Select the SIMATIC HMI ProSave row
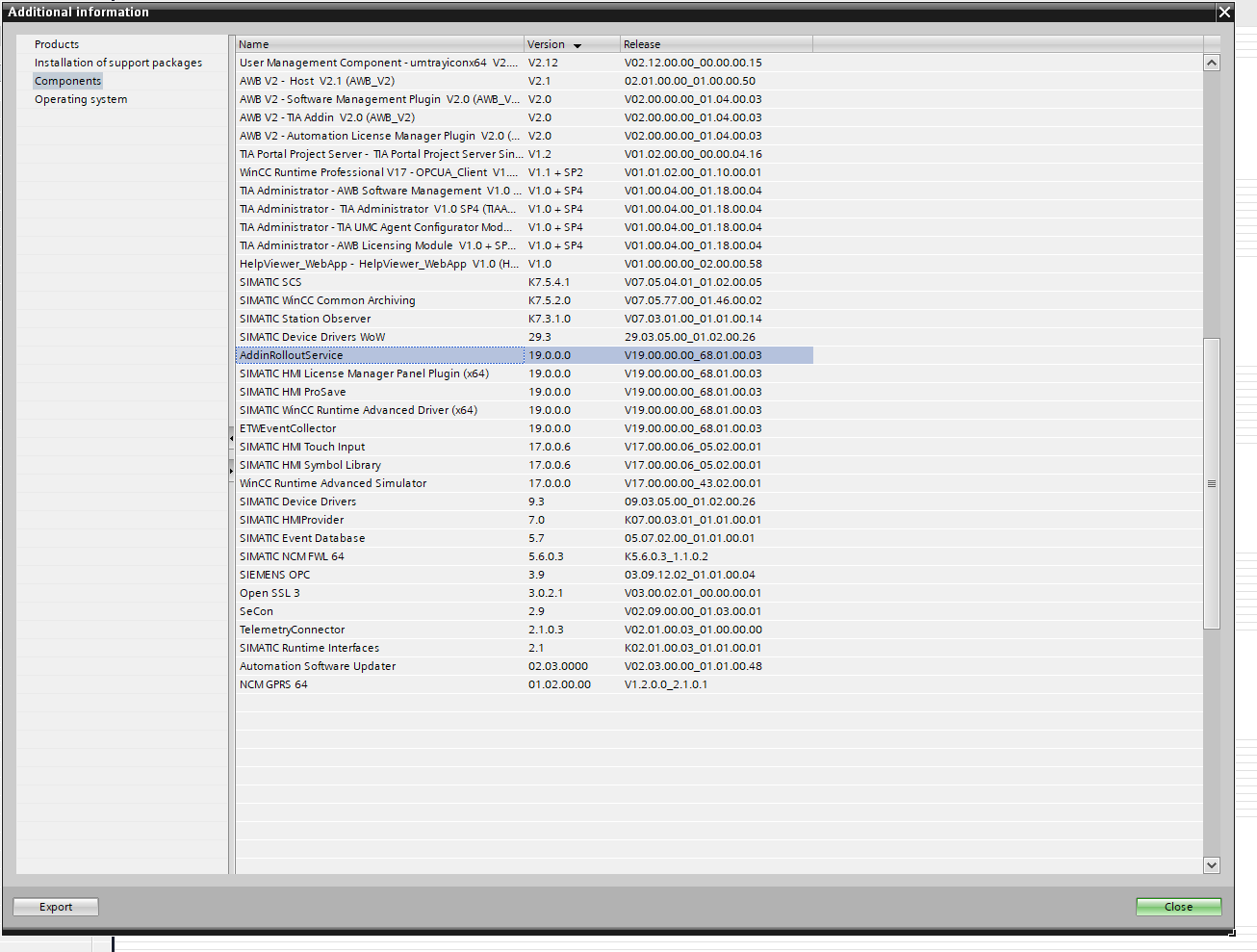Screen dimensions: 1257x952 [x=525, y=392]
